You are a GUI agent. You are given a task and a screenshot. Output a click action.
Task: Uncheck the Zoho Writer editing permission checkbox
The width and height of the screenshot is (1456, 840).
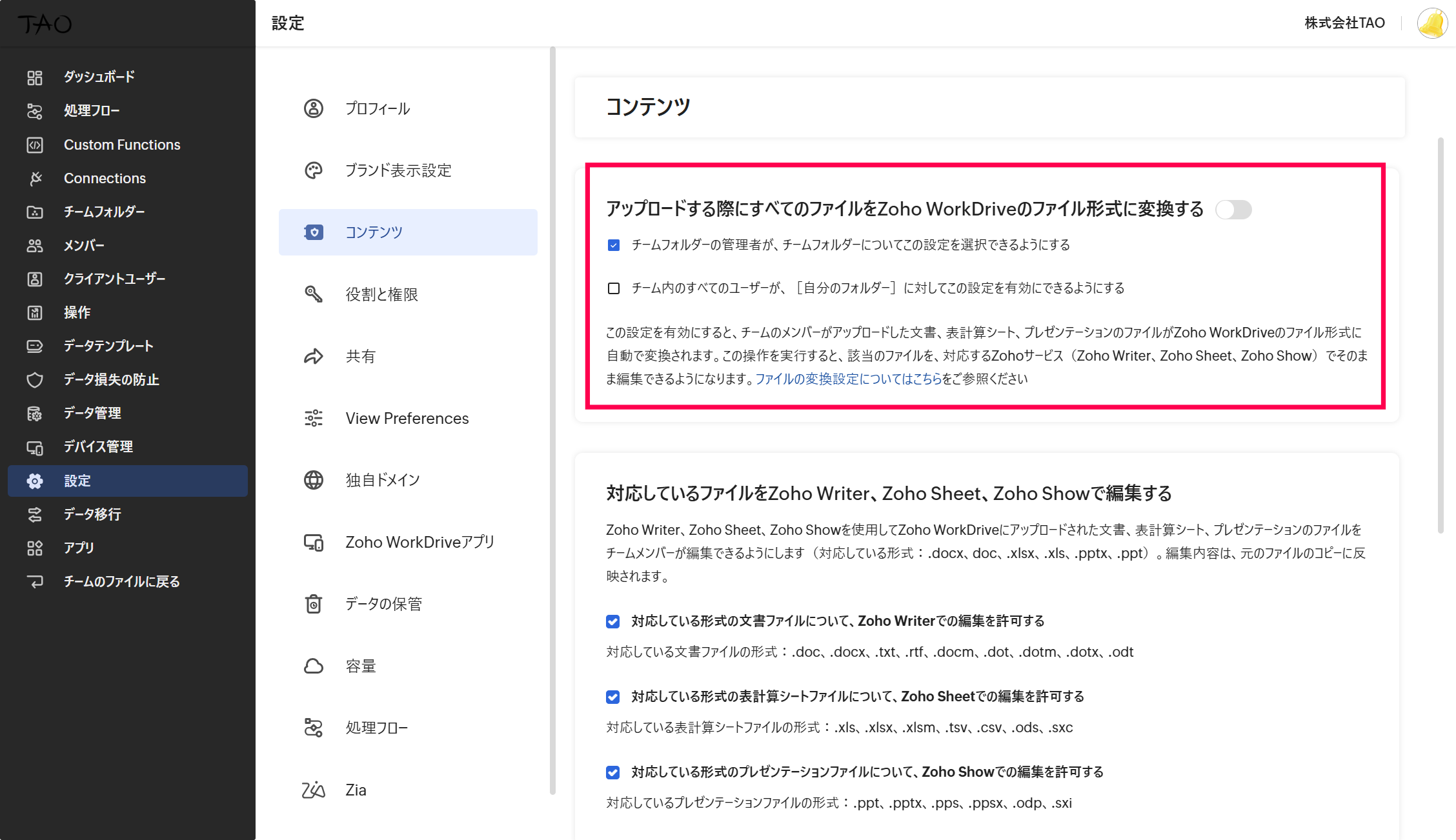tap(613, 621)
